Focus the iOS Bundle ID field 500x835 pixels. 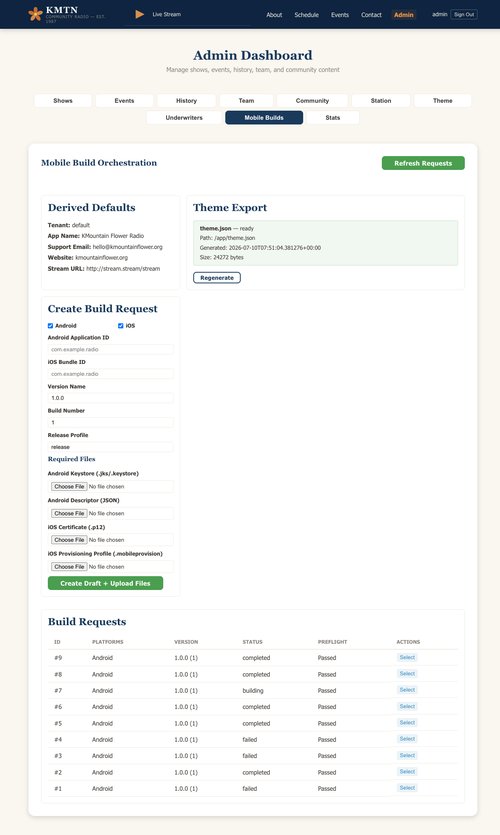pos(110,374)
